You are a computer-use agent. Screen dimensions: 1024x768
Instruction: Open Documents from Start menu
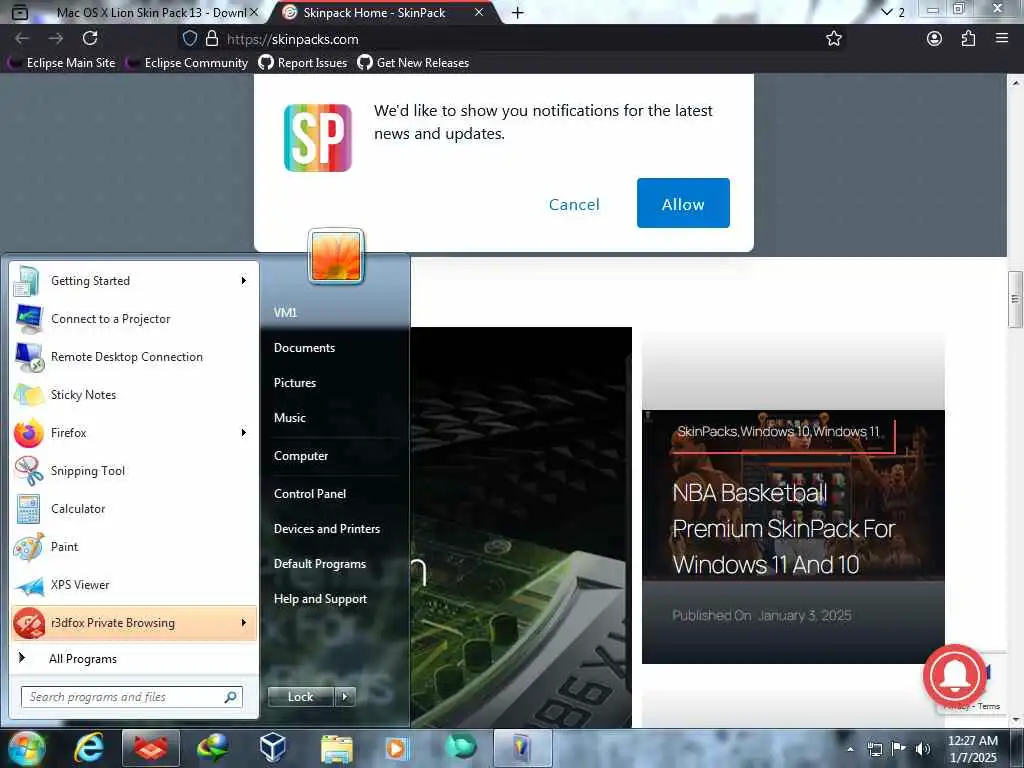[x=304, y=348]
